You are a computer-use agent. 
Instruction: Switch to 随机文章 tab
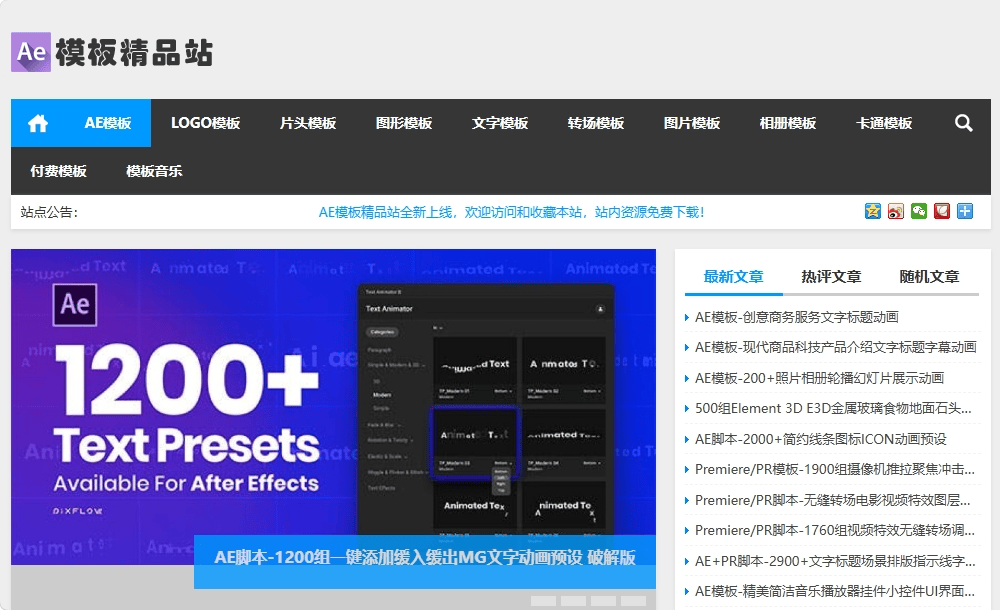tap(929, 277)
